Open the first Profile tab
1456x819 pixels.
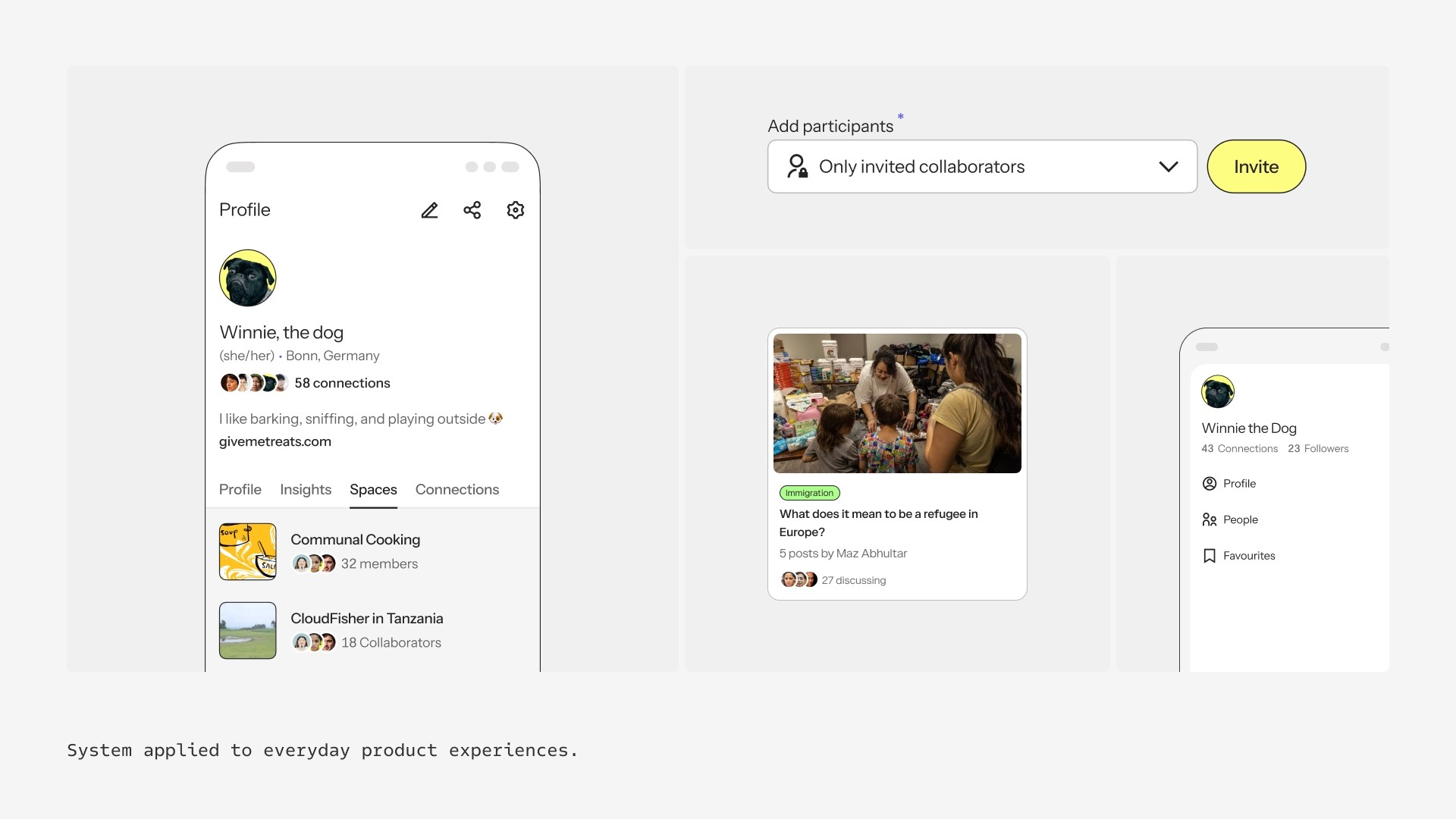(x=240, y=490)
